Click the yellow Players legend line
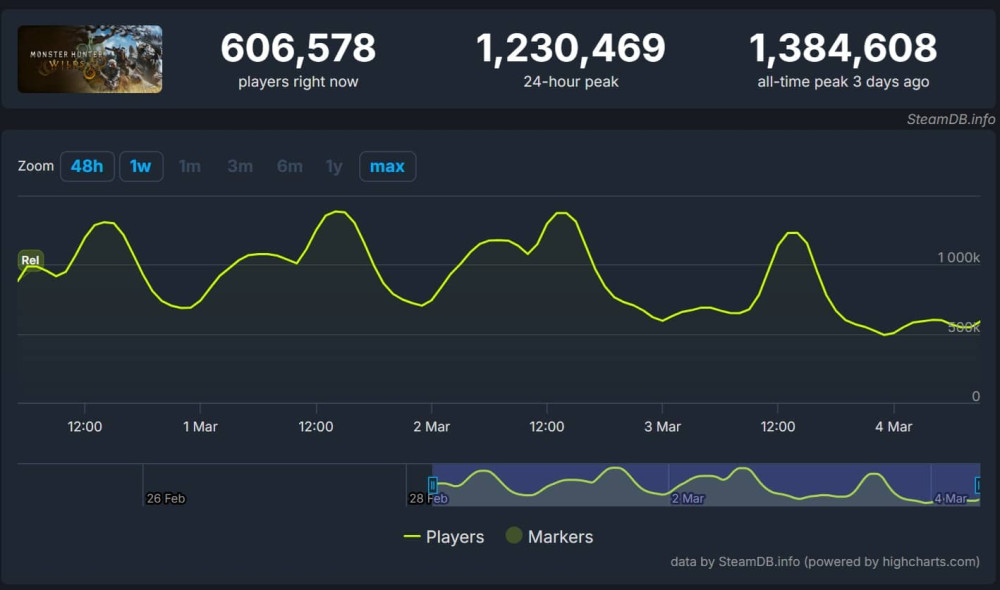The height and width of the screenshot is (590, 1000). (412, 537)
